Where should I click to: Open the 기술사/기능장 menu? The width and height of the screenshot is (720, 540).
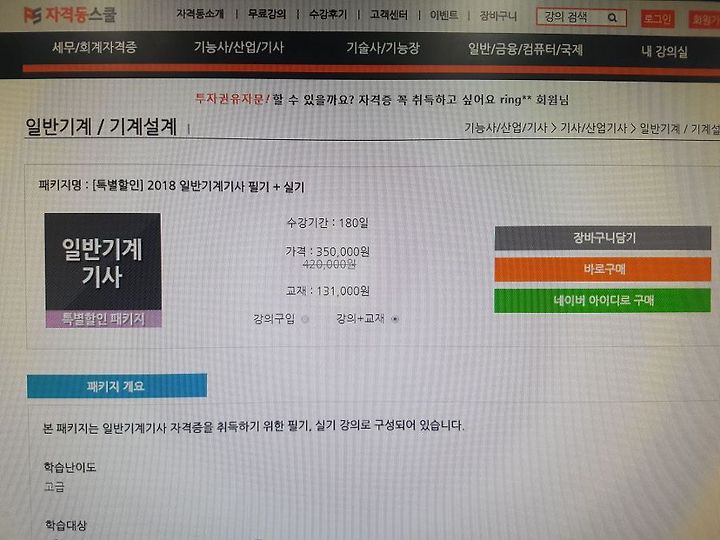click(383, 48)
